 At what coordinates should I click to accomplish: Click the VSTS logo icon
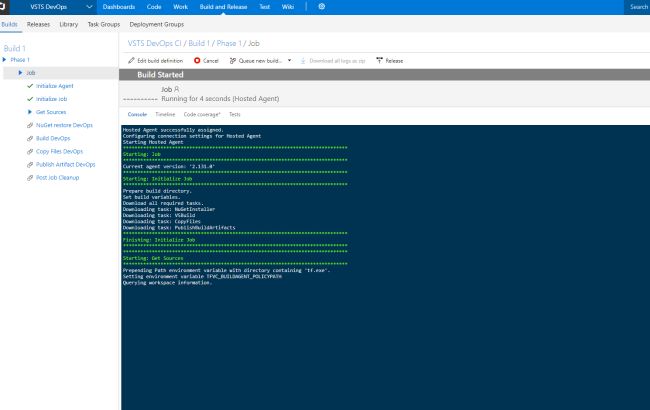pyautogui.click(x=2, y=7)
